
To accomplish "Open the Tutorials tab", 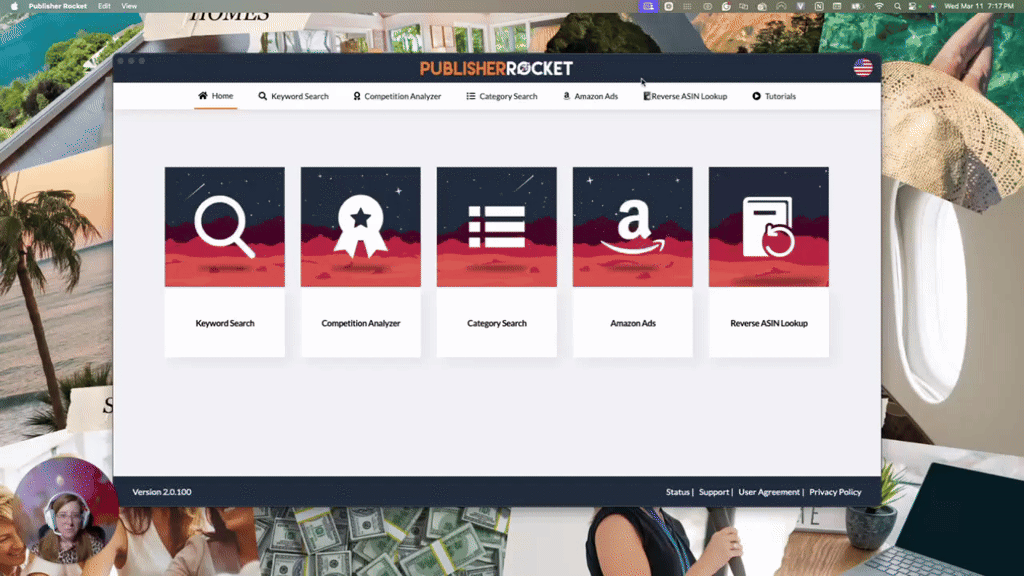I will pos(774,96).
